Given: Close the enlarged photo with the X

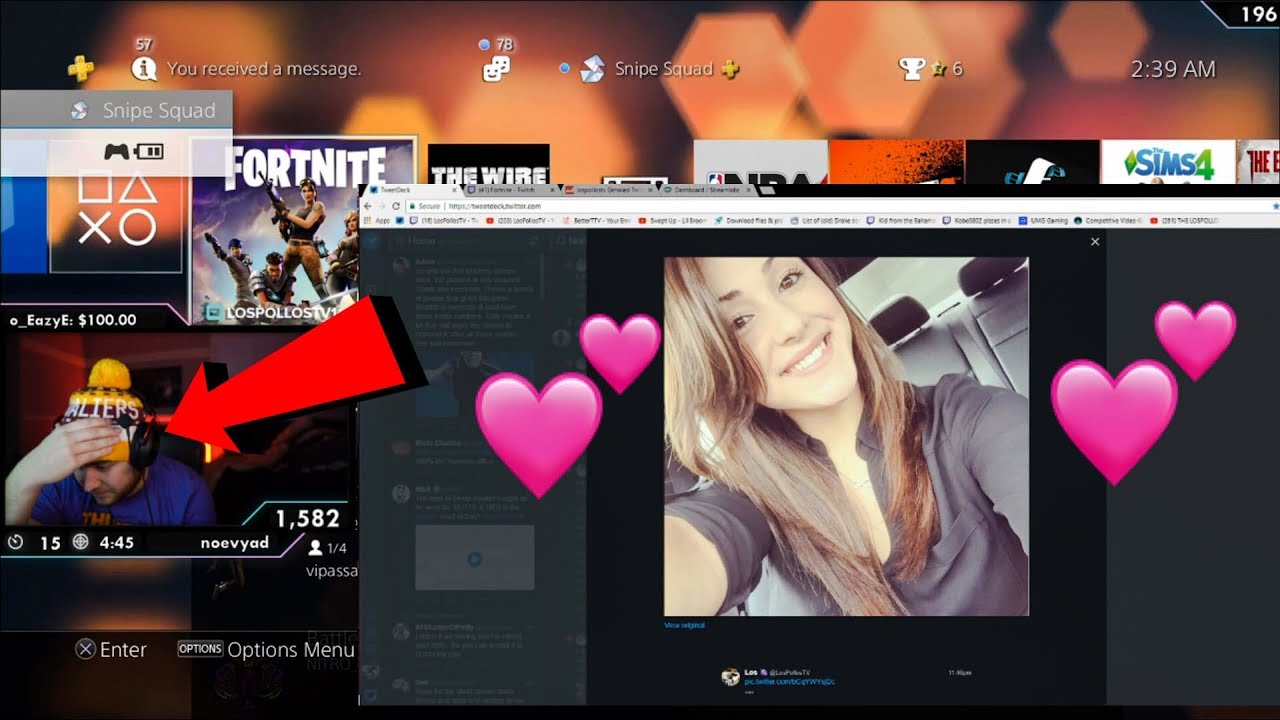Looking at the screenshot, I should click(1095, 241).
